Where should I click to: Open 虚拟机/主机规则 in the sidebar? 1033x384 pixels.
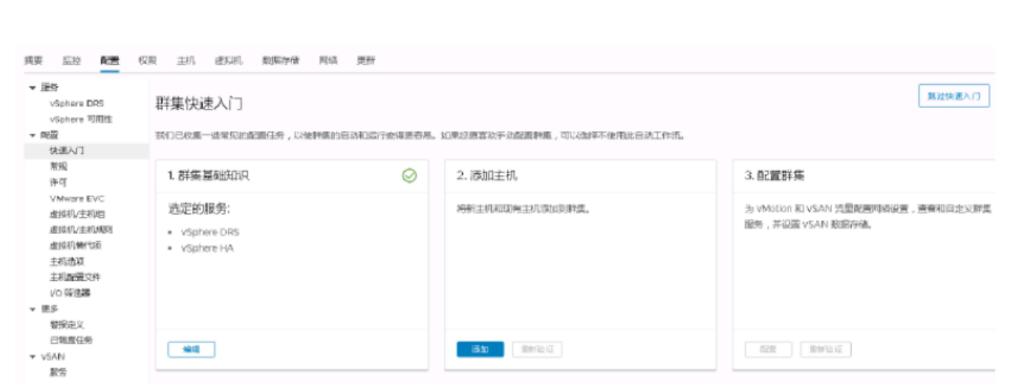pyautogui.click(x=80, y=230)
